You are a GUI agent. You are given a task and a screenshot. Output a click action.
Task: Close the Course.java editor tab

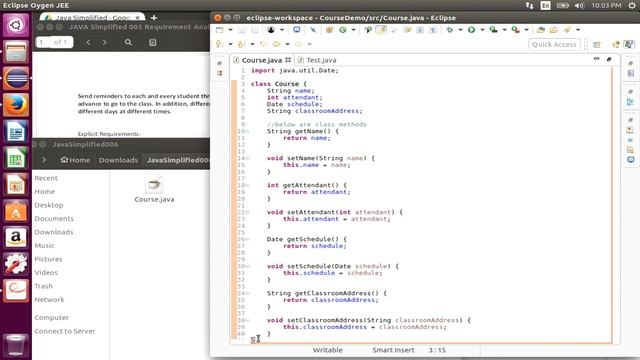coord(288,60)
